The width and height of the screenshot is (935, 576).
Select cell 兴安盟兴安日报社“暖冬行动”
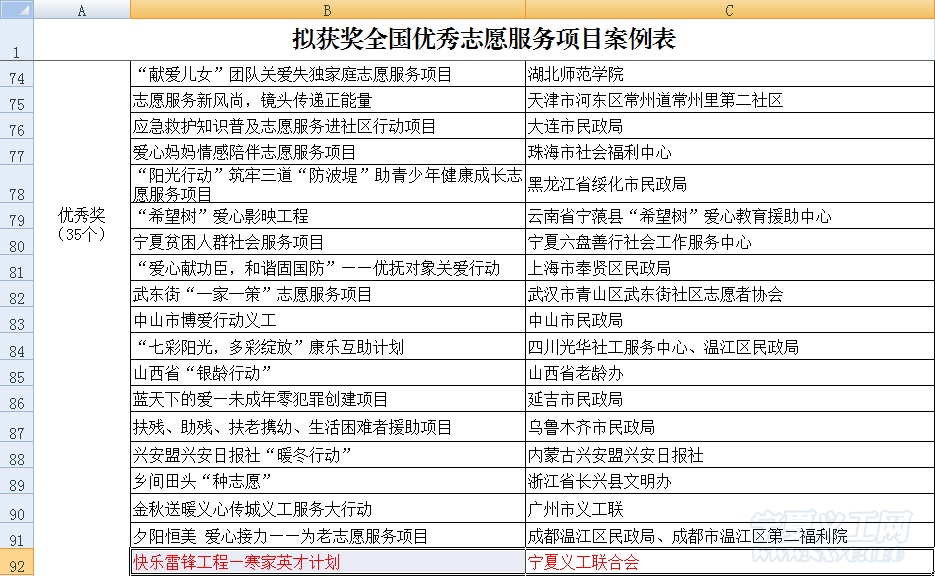[327, 455]
